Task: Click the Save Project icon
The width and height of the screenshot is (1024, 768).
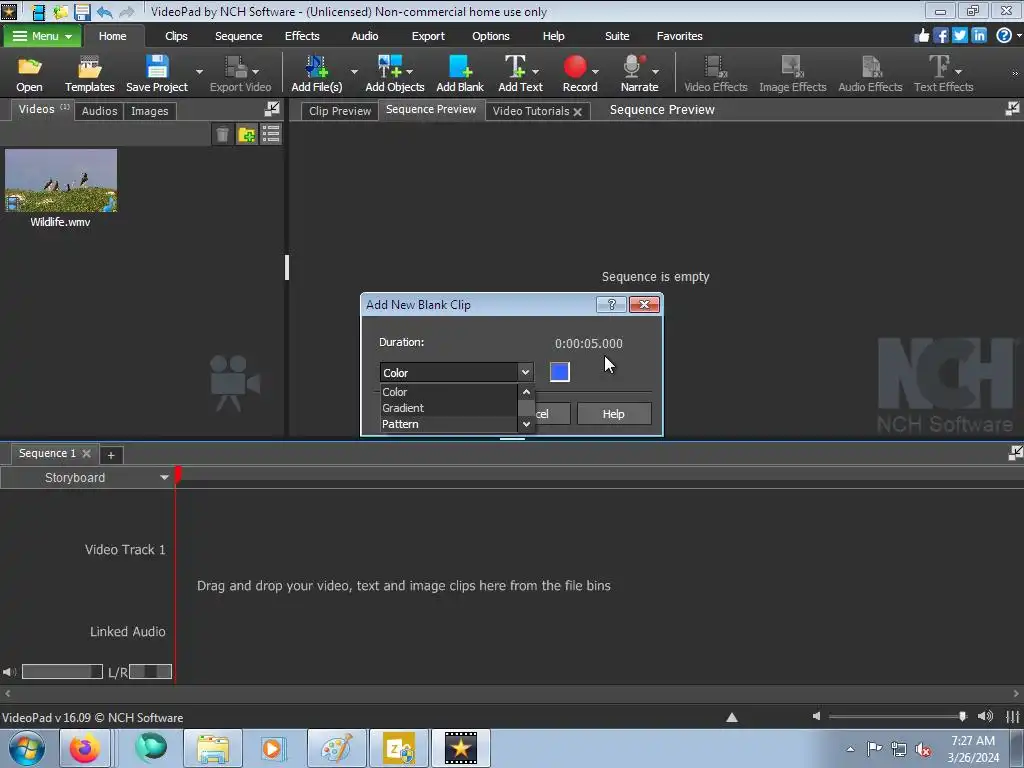Action: point(157,73)
